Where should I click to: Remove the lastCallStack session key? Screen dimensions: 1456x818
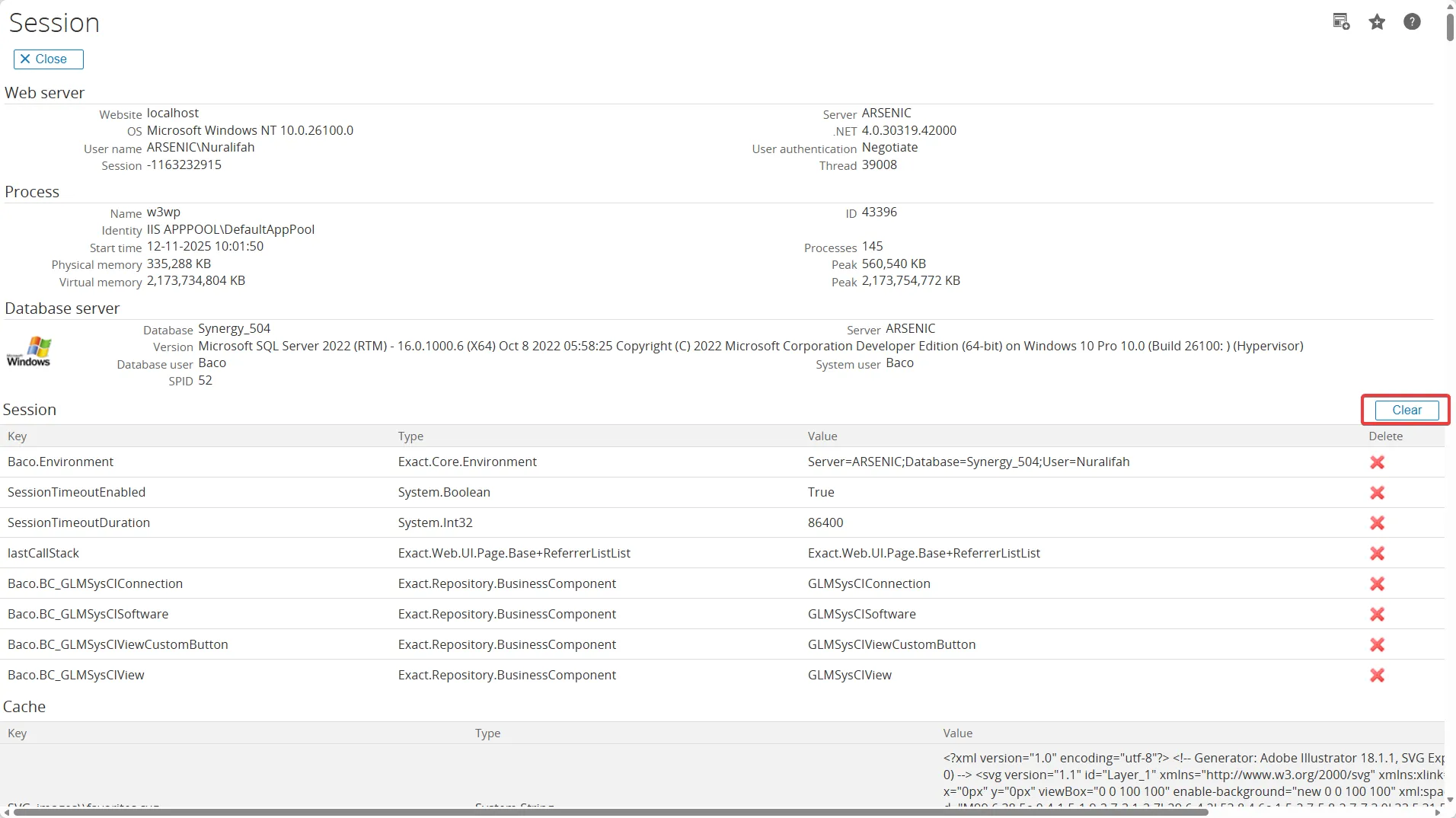click(x=1377, y=554)
